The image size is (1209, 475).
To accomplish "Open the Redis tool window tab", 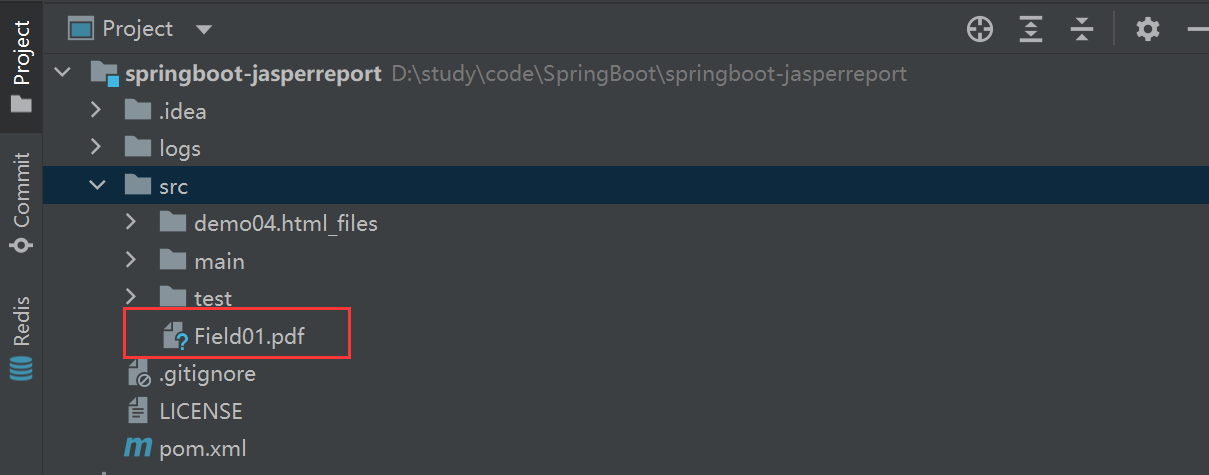I will [x=21, y=335].
